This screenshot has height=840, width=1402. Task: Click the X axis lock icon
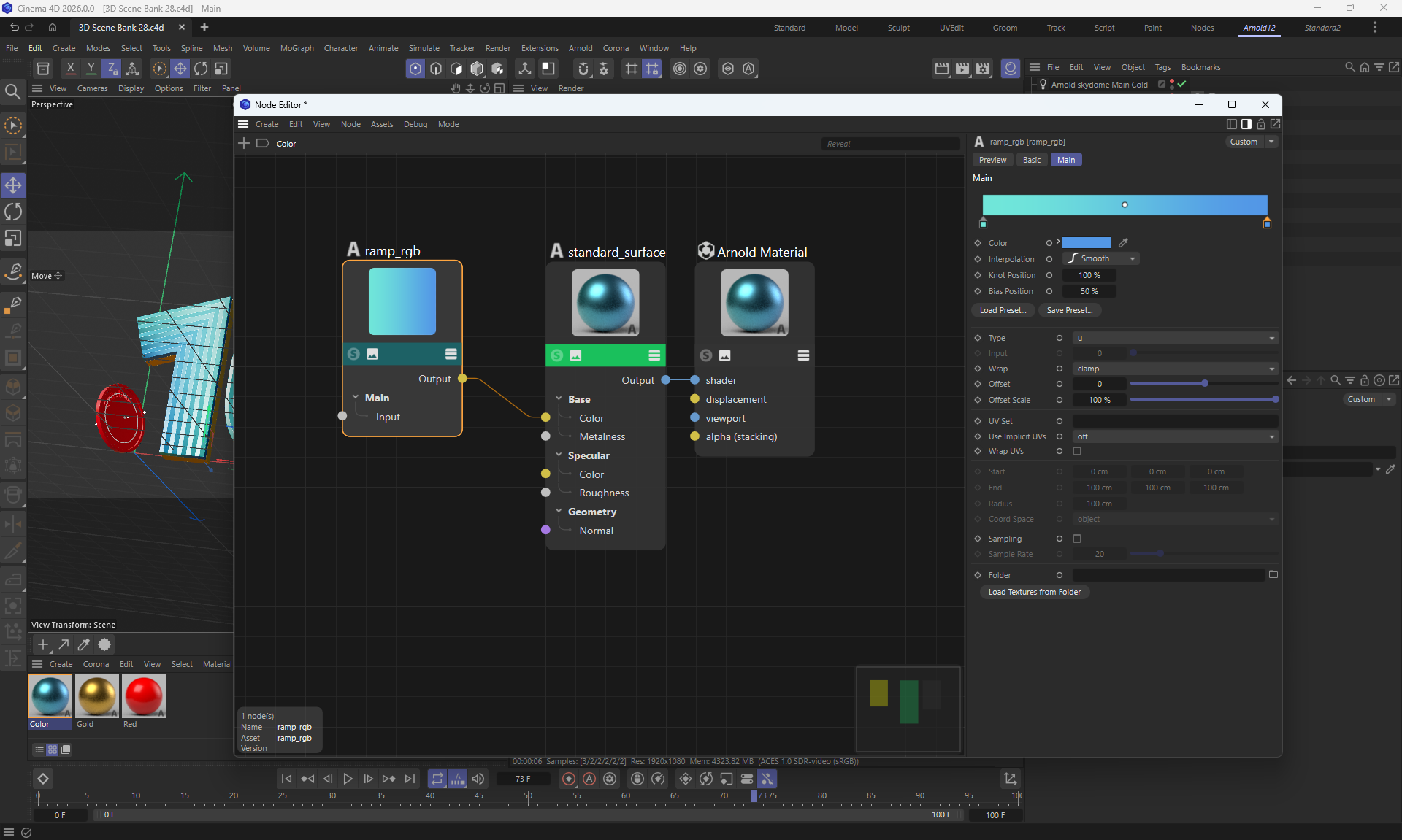click(x=70, y=69)
